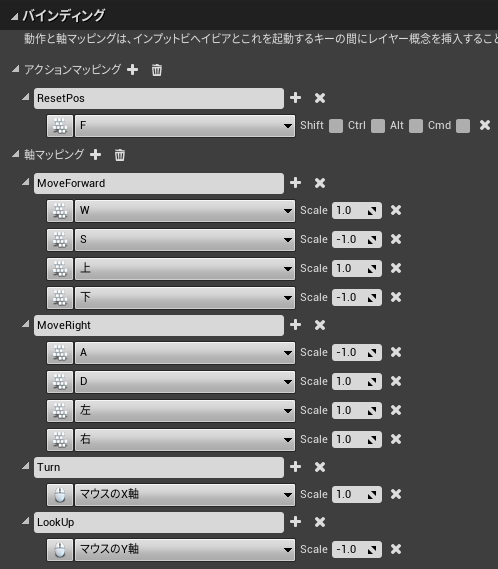498x569 pixels.
Task: Remove the LookUp axis mapping
Action: 320,522
